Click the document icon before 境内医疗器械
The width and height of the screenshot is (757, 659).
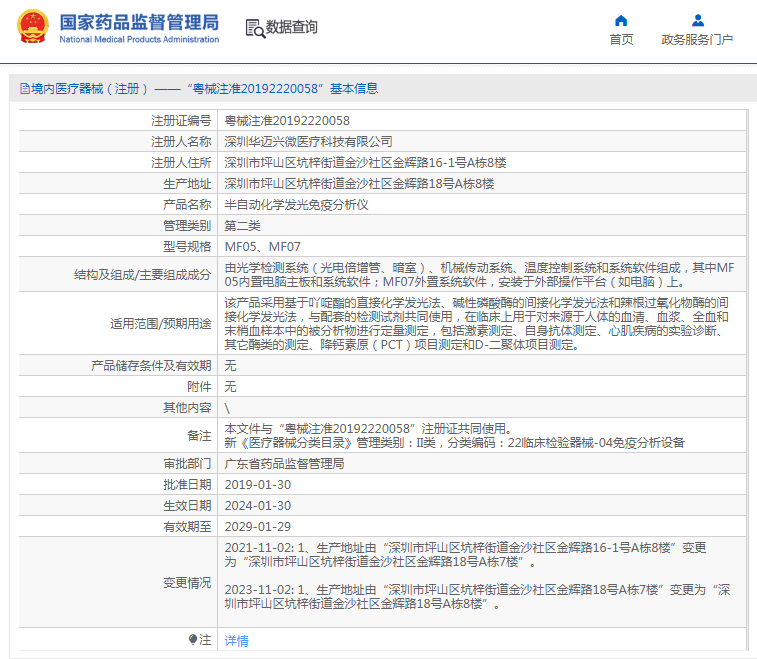(25, 89)
